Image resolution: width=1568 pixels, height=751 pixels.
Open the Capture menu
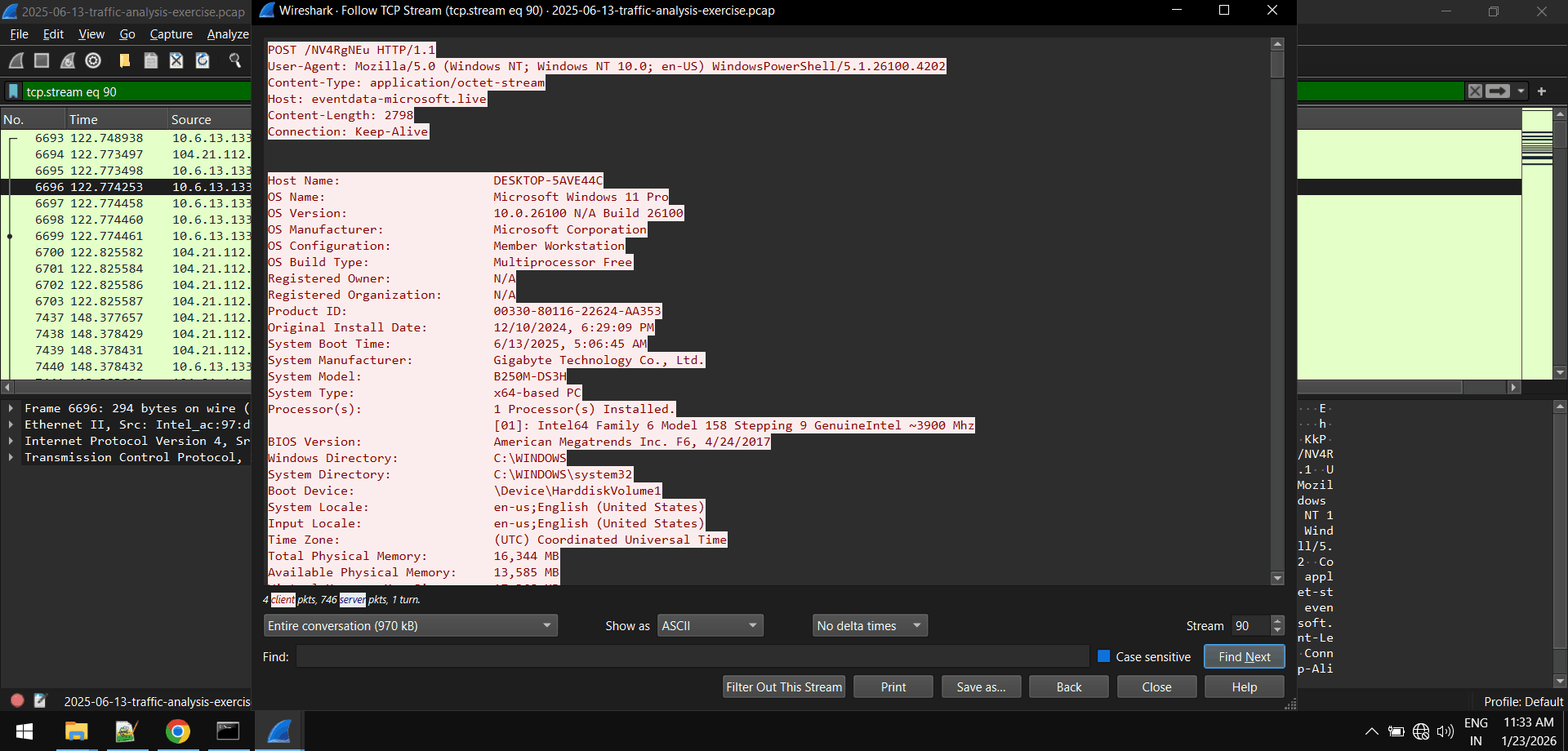[171, 34]
